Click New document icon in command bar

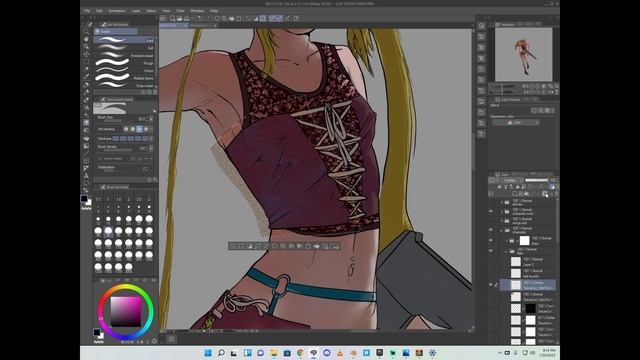point(173,18)
